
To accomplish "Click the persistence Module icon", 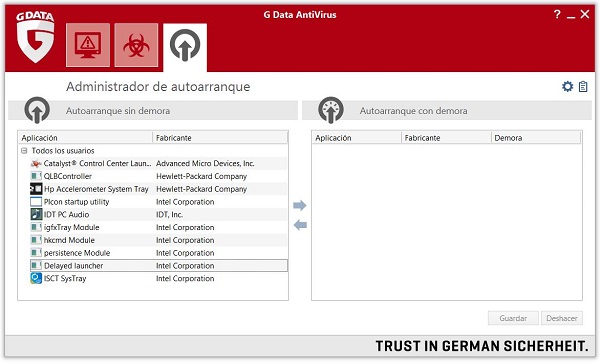I will (x=36, y=253).
